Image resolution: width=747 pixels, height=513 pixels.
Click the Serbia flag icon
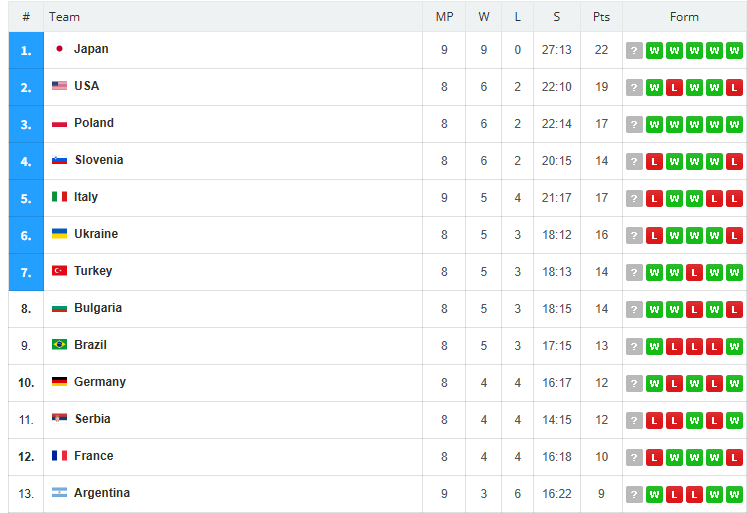tap(60, 418)
